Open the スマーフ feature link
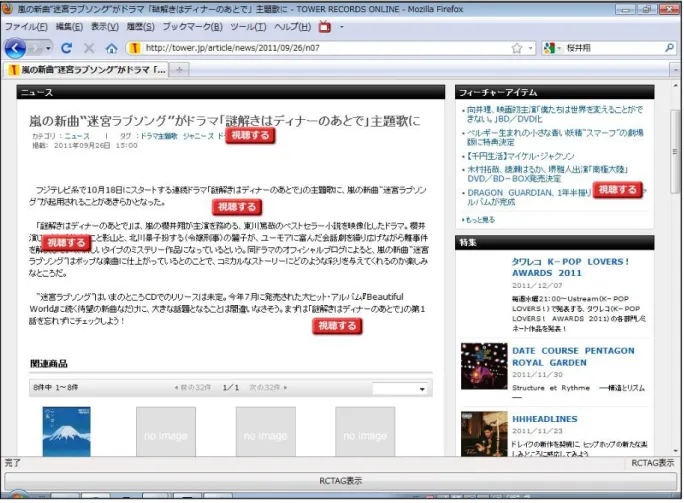Image resolution: width=684 pixels, height=503 pixels. 555,137
